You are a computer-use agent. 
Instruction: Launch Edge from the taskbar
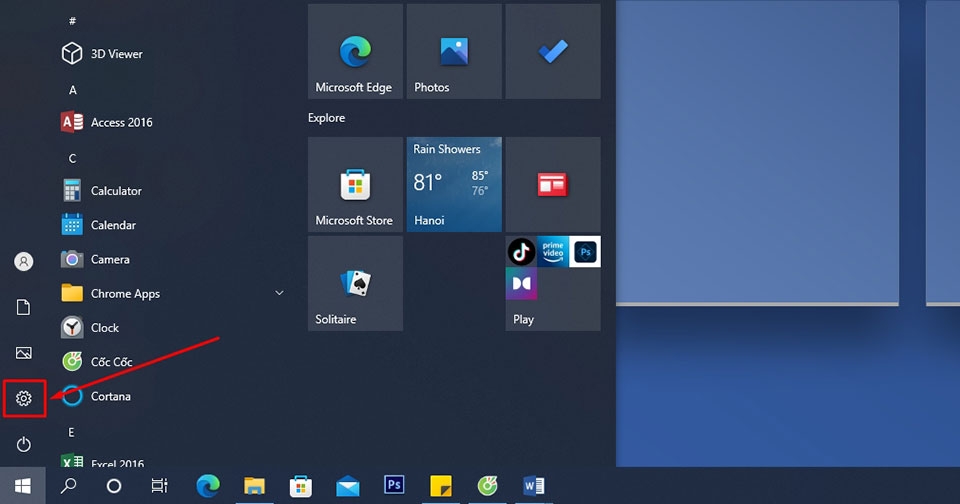208,486
